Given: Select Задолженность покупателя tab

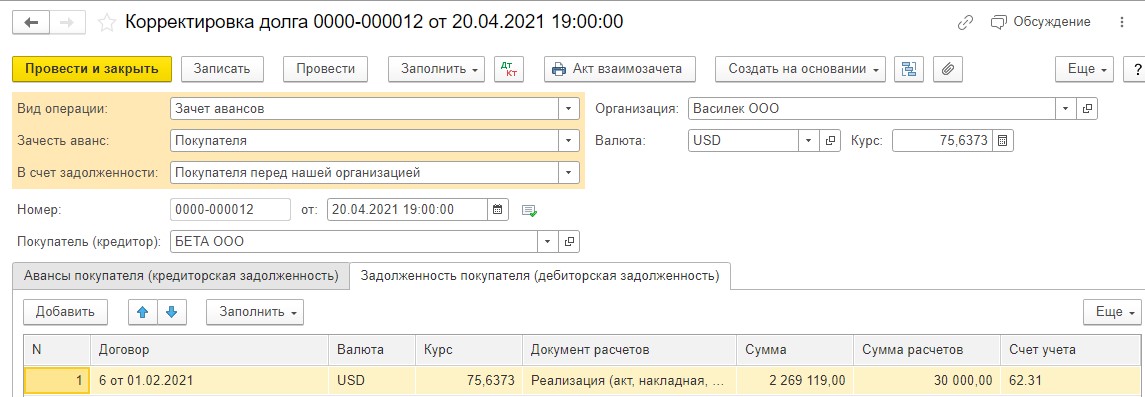Looking at the screenshot, I should click(540, 276).
